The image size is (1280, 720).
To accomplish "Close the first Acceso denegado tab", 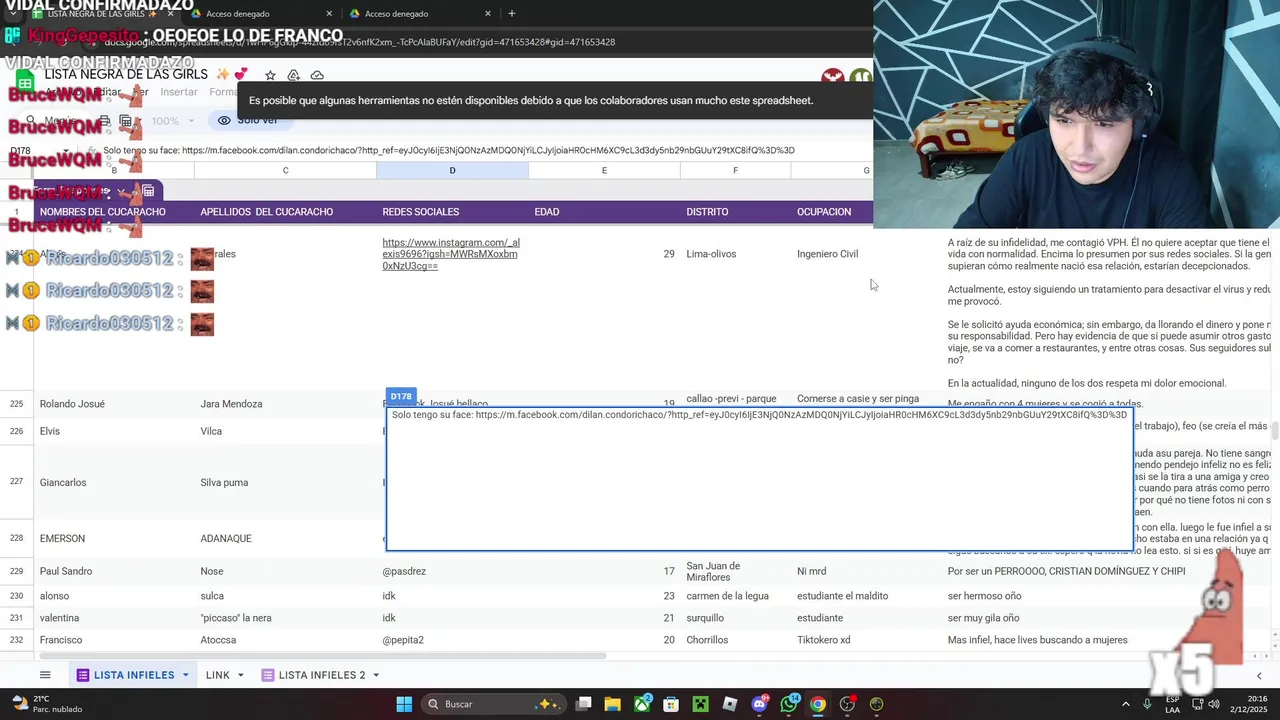I will [x=329, y=13].
